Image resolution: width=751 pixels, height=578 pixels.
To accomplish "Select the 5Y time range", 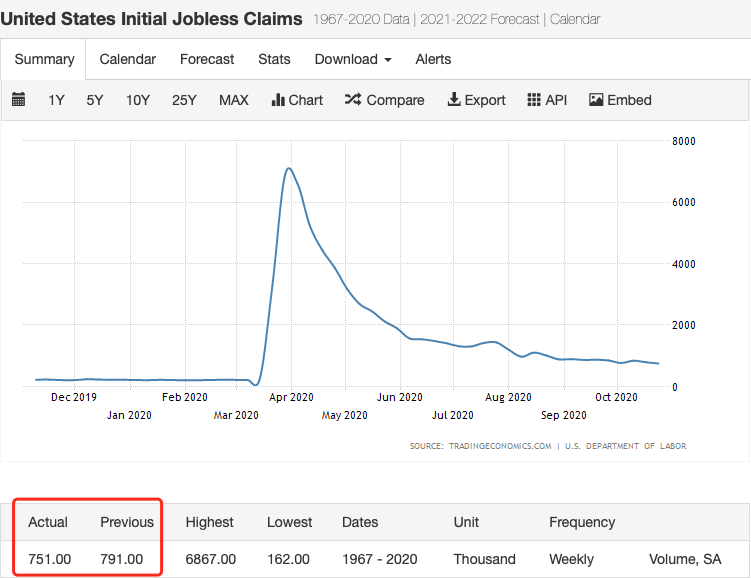I will [x=94, y=100].
